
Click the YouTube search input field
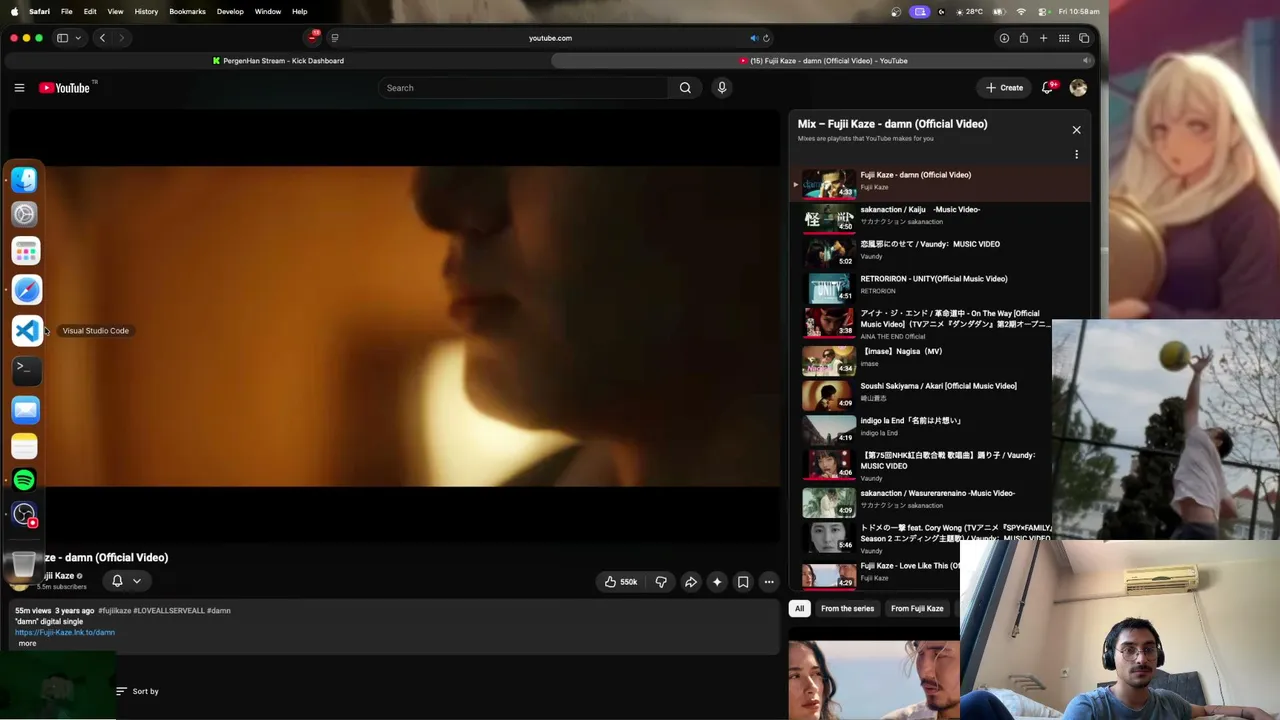(525, 88)
